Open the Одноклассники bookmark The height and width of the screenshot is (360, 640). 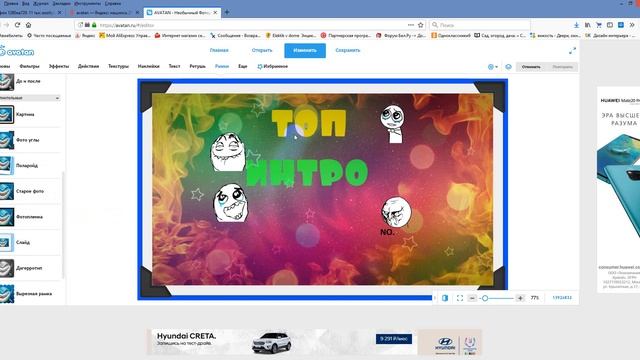click(x=451, y=36)
